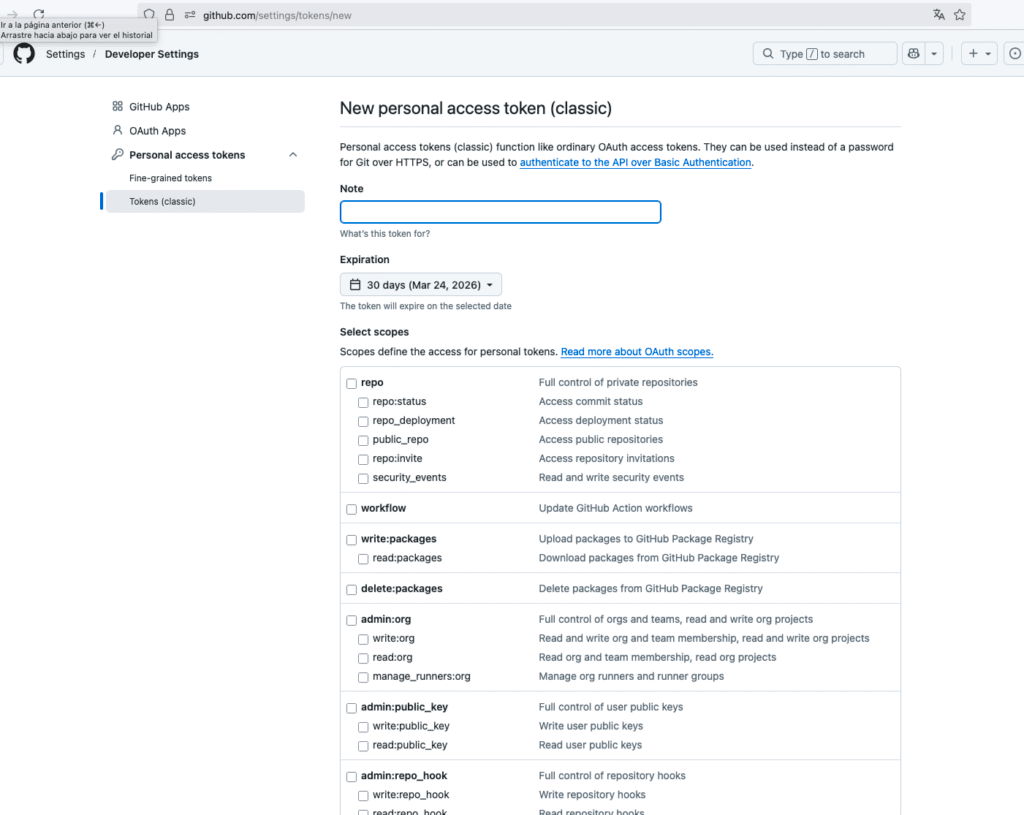Click the GitHub Apps sidebar icon
The height and width of the screenshot is (815, 1024).
pyautogui.click(x=118, y=107)
